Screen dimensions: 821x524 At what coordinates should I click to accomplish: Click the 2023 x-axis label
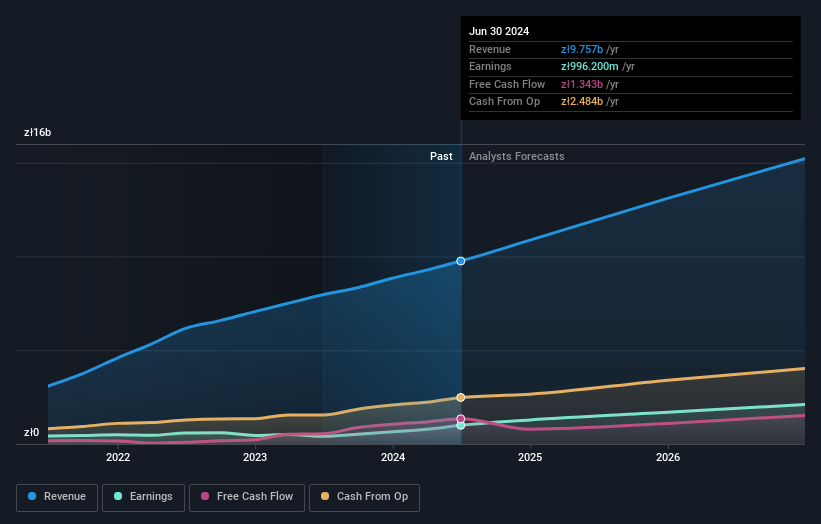click(255, 457)
